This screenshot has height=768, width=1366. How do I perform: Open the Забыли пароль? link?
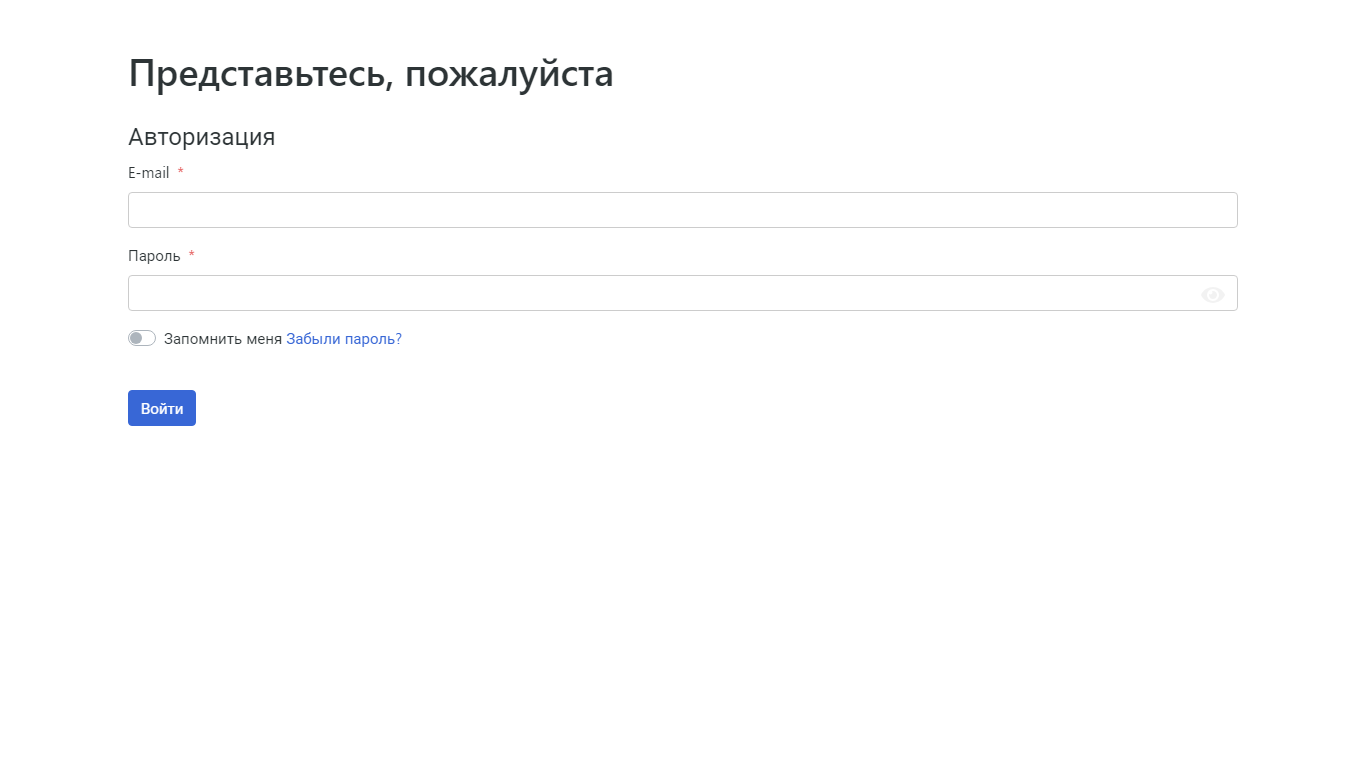tap(344, 339)
